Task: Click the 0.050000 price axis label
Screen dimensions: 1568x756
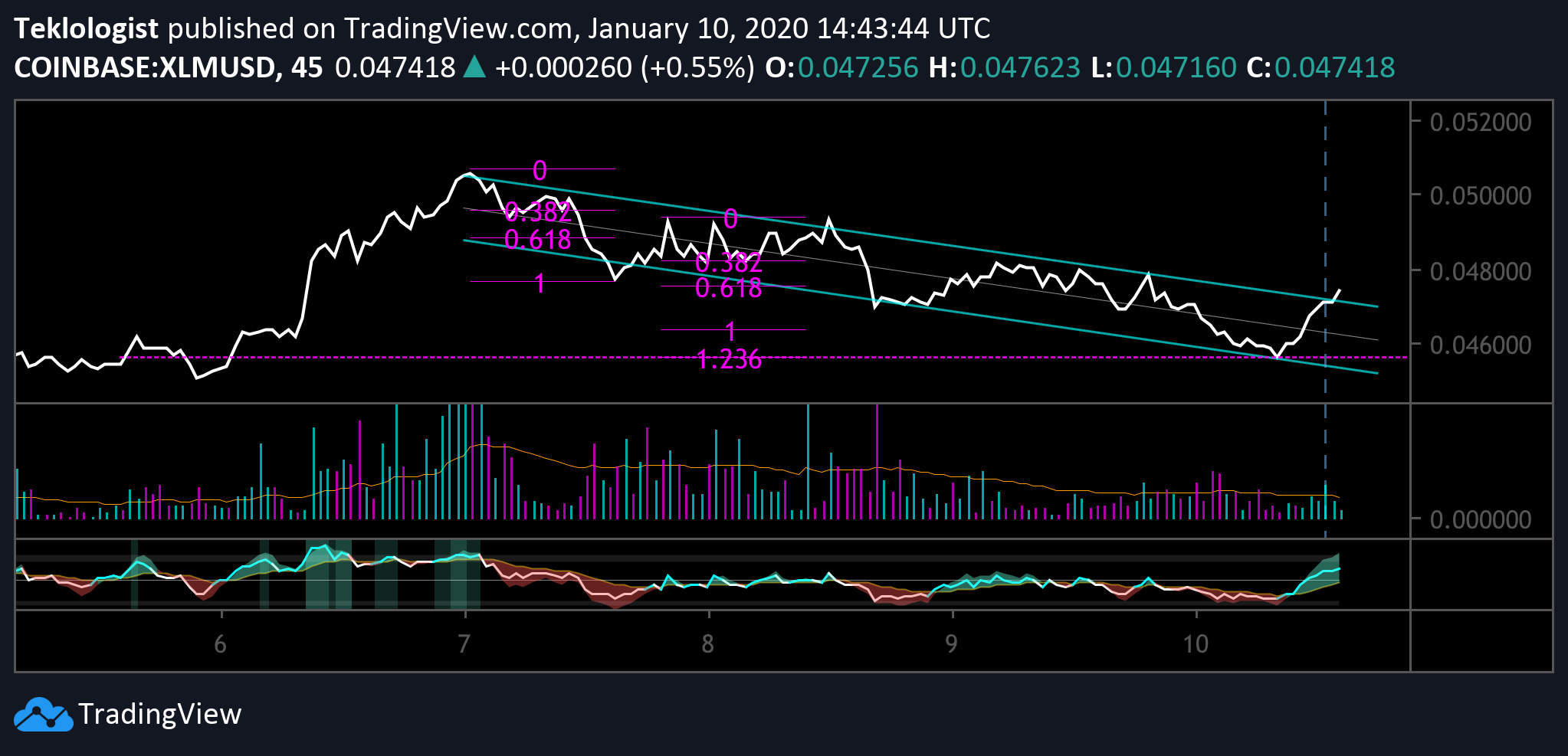Action: pos(1481,195)
